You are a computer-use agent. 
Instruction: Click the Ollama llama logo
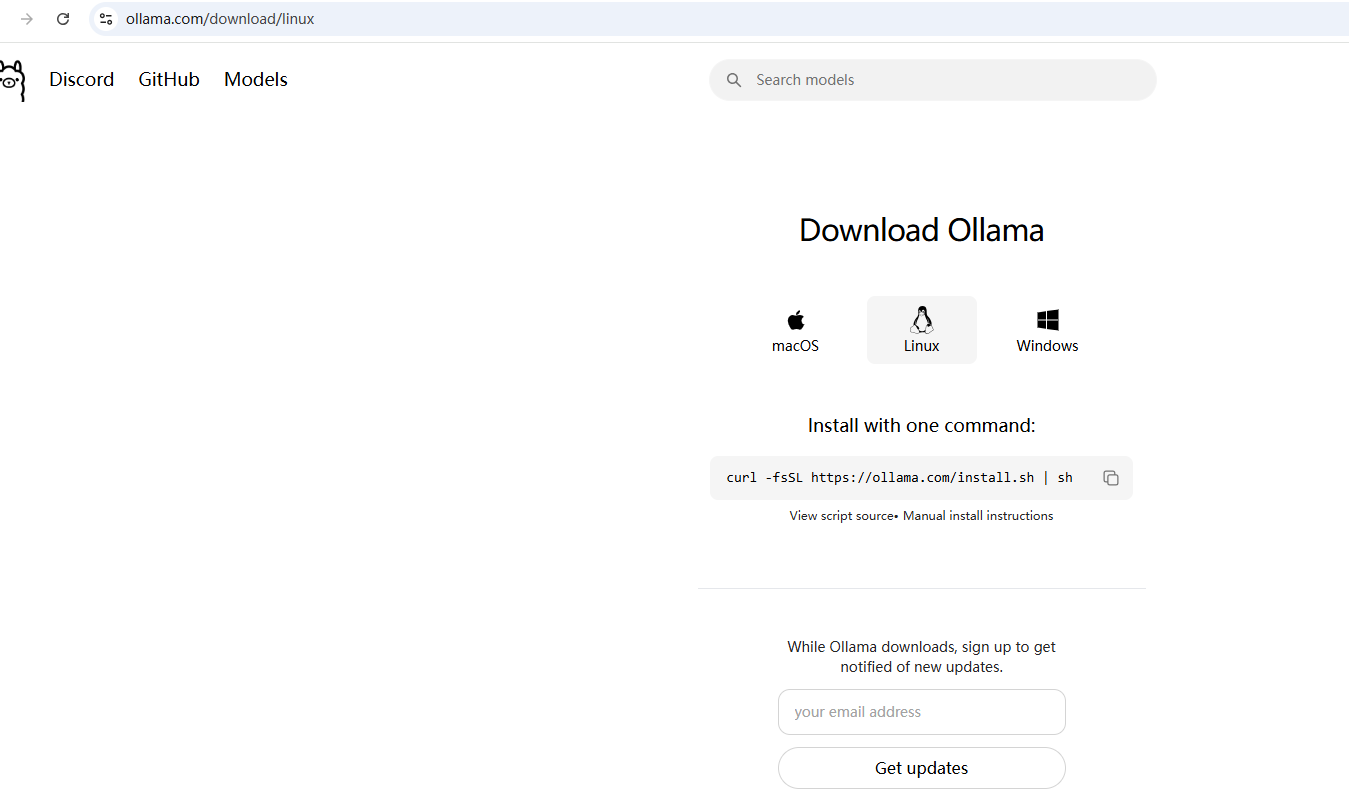(x=11, y=80)
